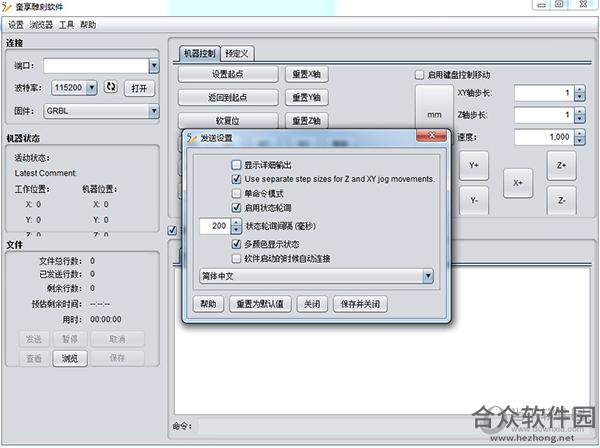This screenshot has height=448, width=600.
Task: Decrease Z轴步长 with down stepper arrow
Action: point(580,119)
